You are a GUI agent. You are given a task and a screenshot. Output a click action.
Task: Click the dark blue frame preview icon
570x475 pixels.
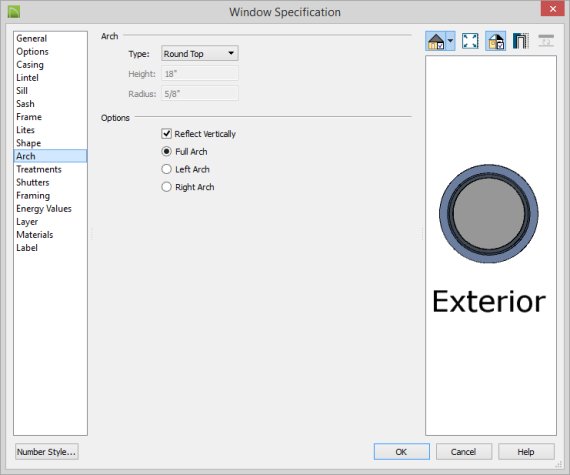coord(520,41)
